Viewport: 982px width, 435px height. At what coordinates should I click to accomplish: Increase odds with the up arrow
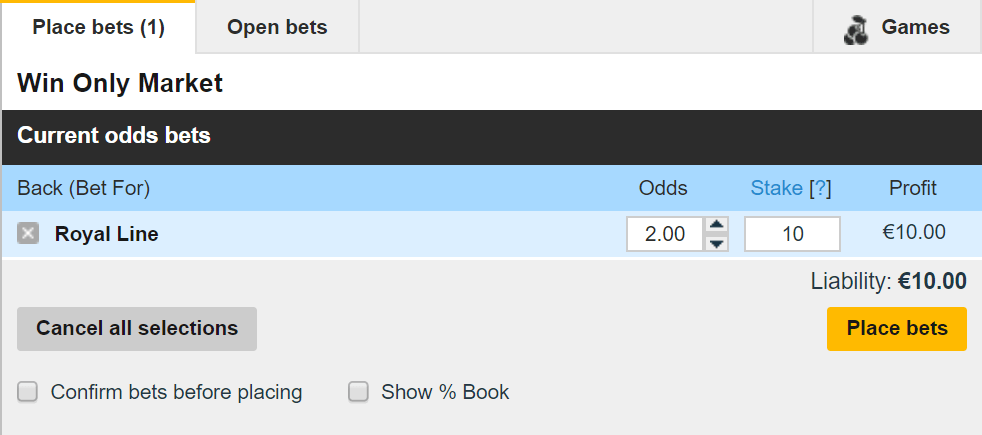716,225
